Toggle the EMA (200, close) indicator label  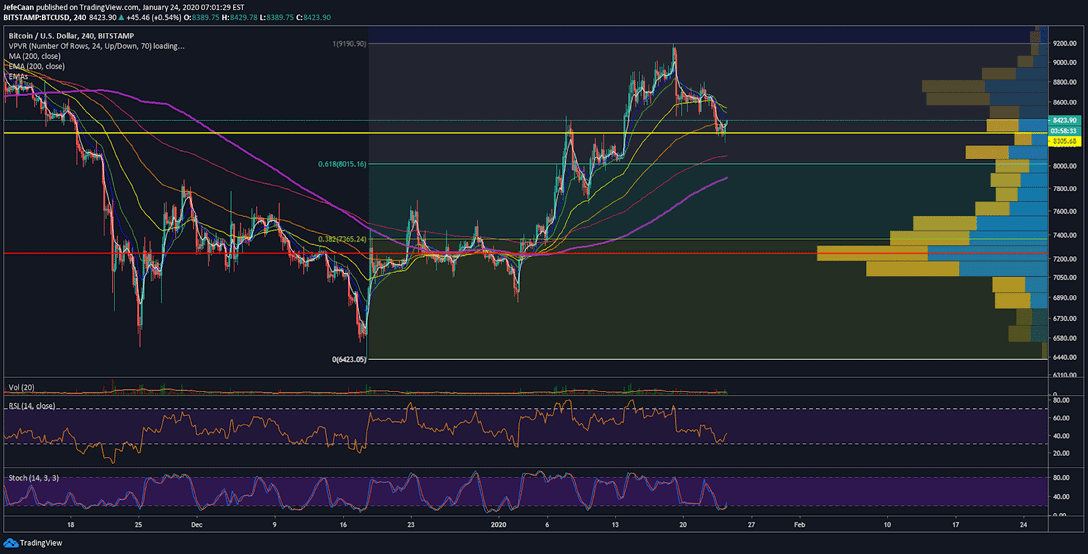pos(37,67)
